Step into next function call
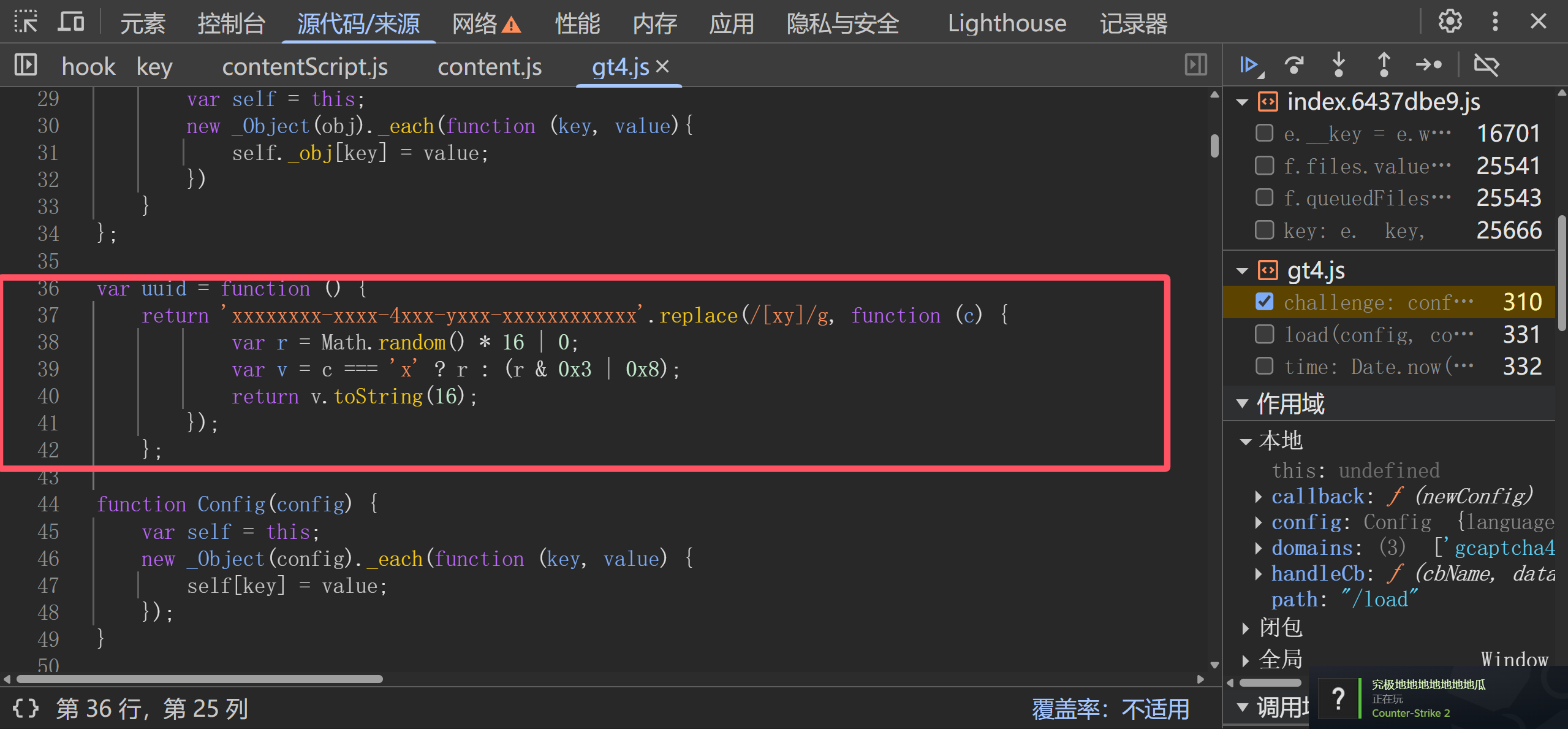1568x729 pixels. point(1339,65)
